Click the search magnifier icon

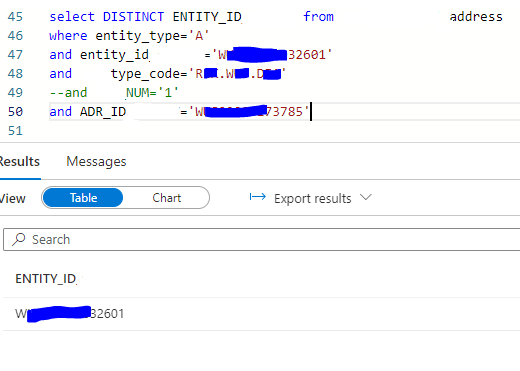tap(19, 239)
